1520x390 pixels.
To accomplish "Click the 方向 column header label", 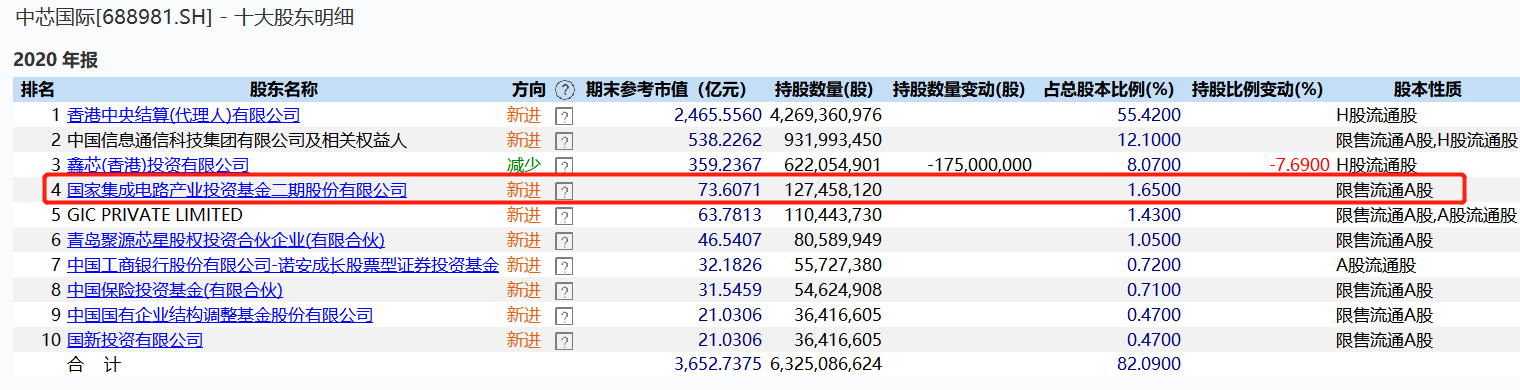I will click(529, 90).
